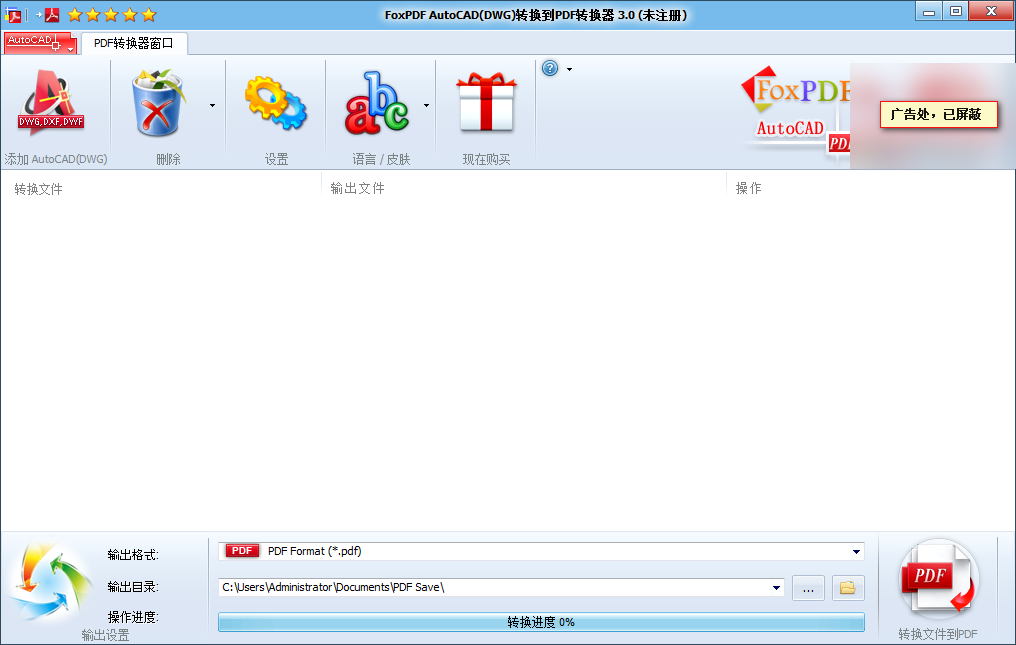Click the 转换进度 0% progress bar
This screenshot has height=645, width=1016.
point(540,623)
